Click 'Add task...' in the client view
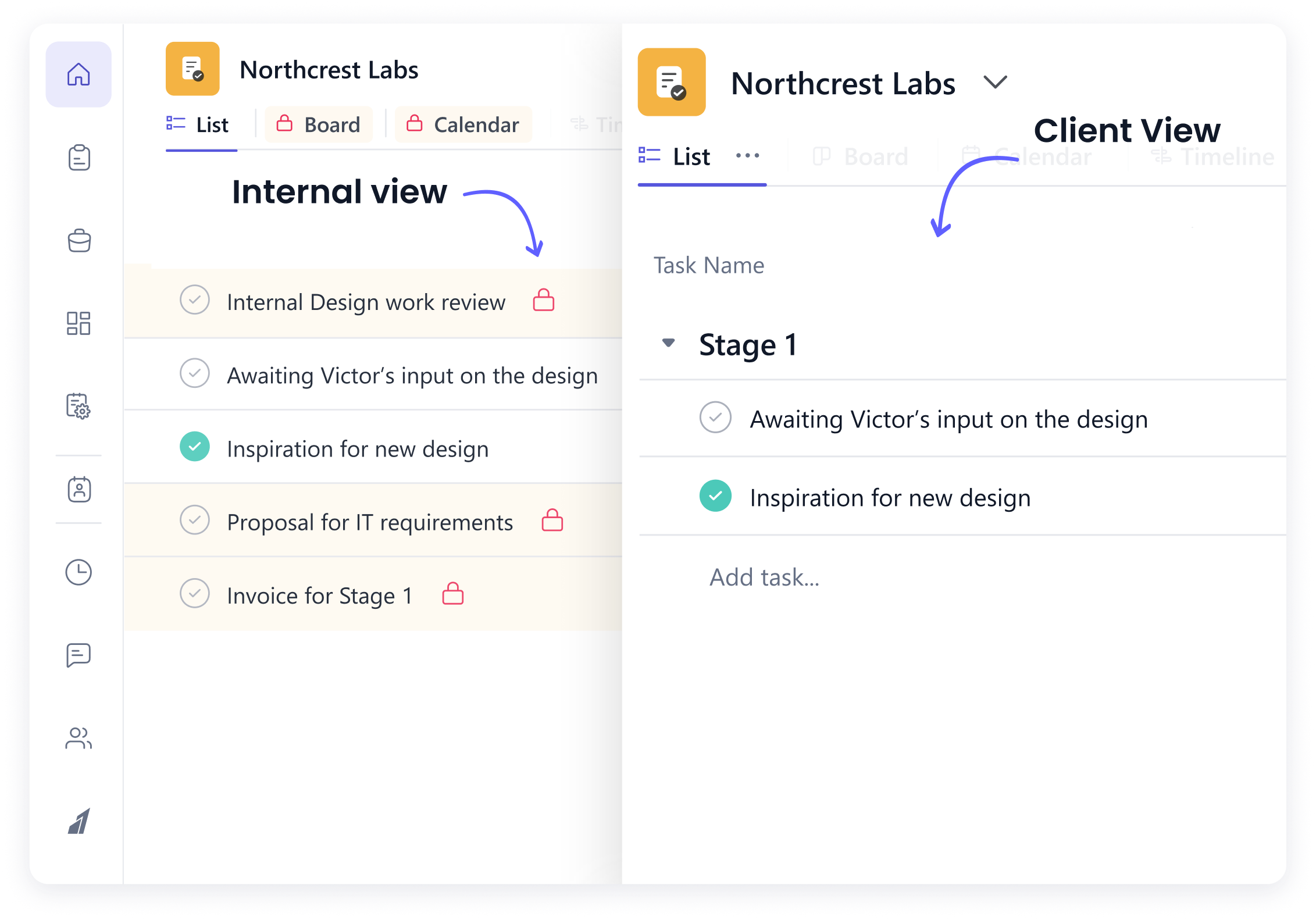This screenshot has height=920, width=1316. tap(764, 576)
